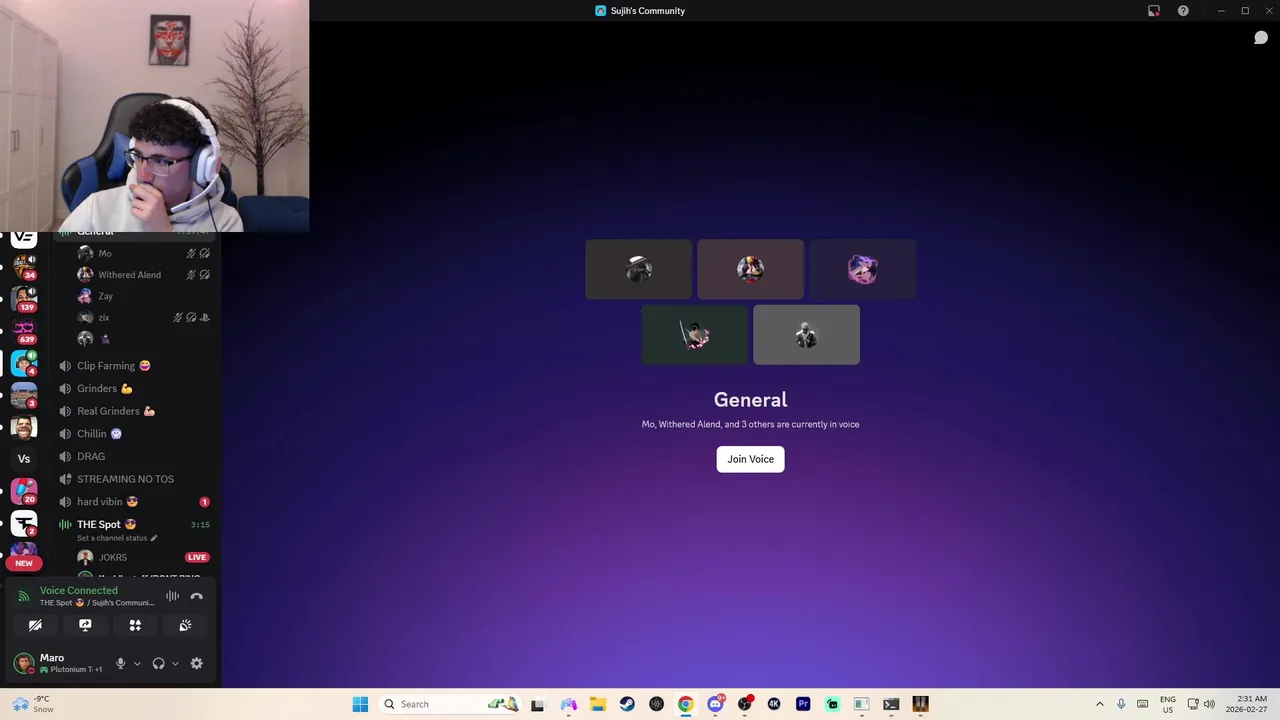Open the Discord inbox icon in the title bar

click(x=1154, y=11)
